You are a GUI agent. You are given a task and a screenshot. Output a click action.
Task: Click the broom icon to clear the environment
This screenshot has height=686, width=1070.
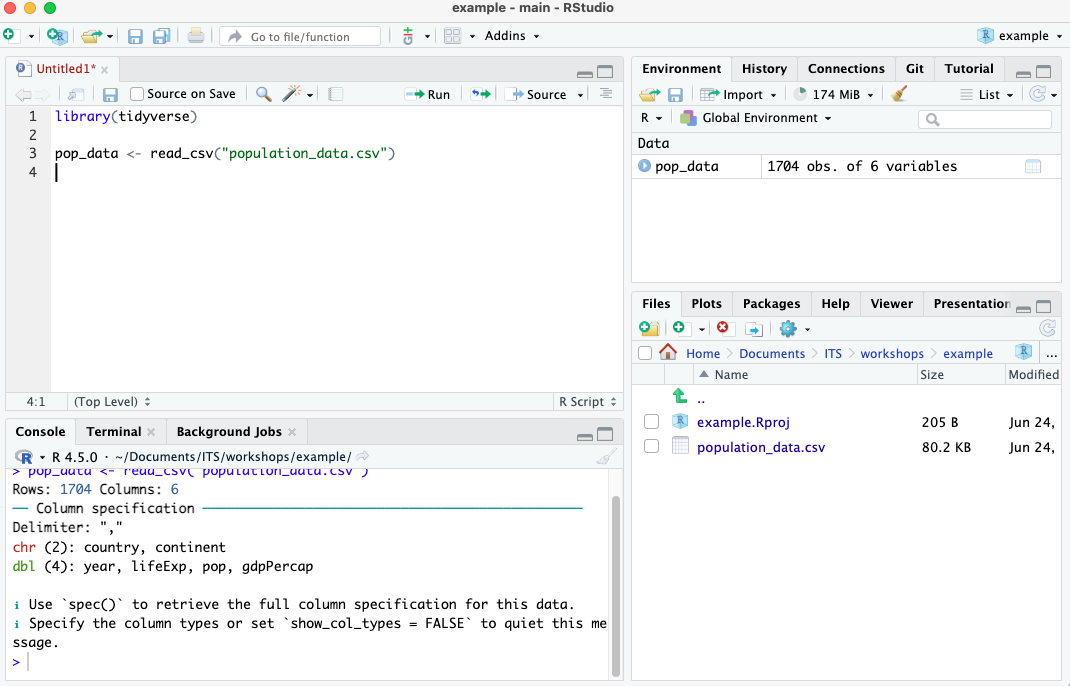click(899, 94)
